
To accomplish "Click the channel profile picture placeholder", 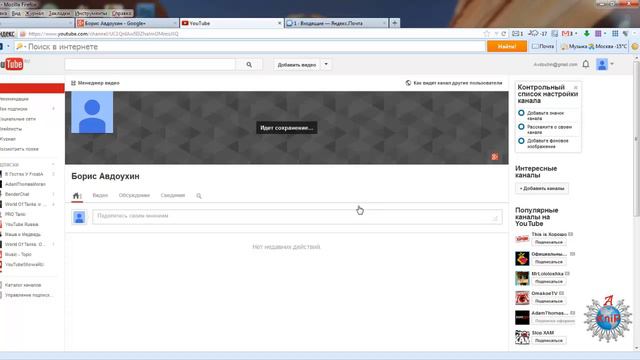I will 92,112.
